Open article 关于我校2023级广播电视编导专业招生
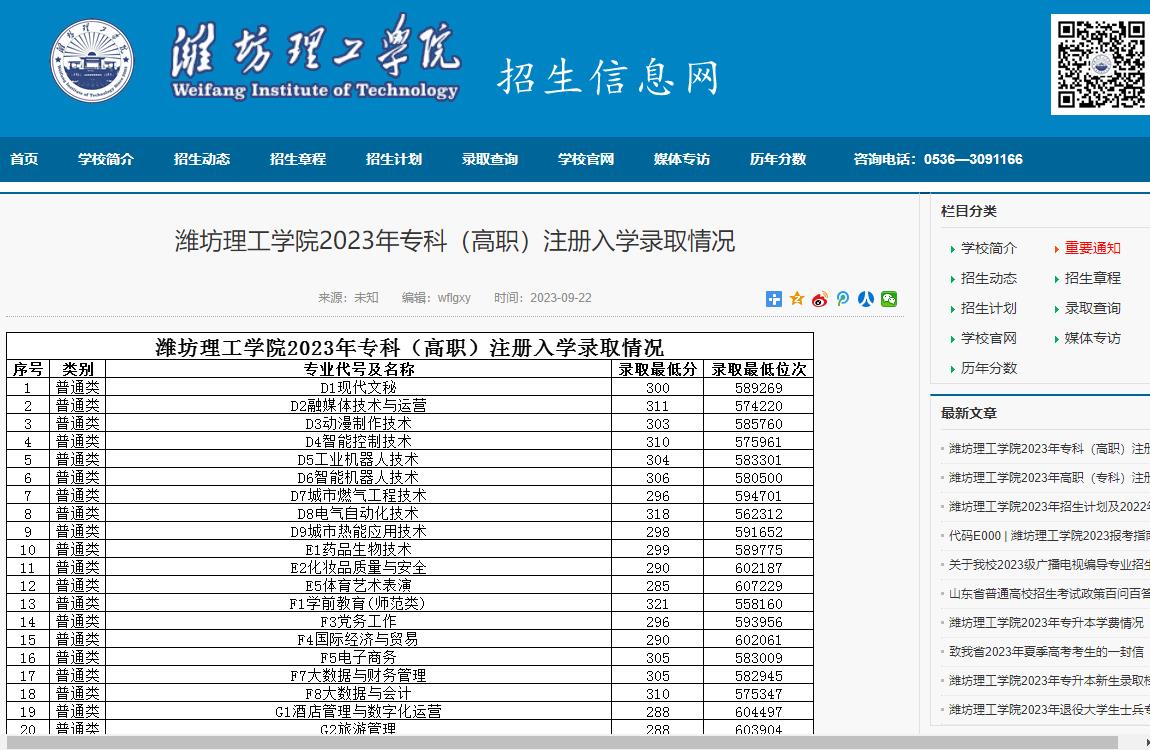The width and height of the screenshot is (1150, 750). (x=1050, y=565)
